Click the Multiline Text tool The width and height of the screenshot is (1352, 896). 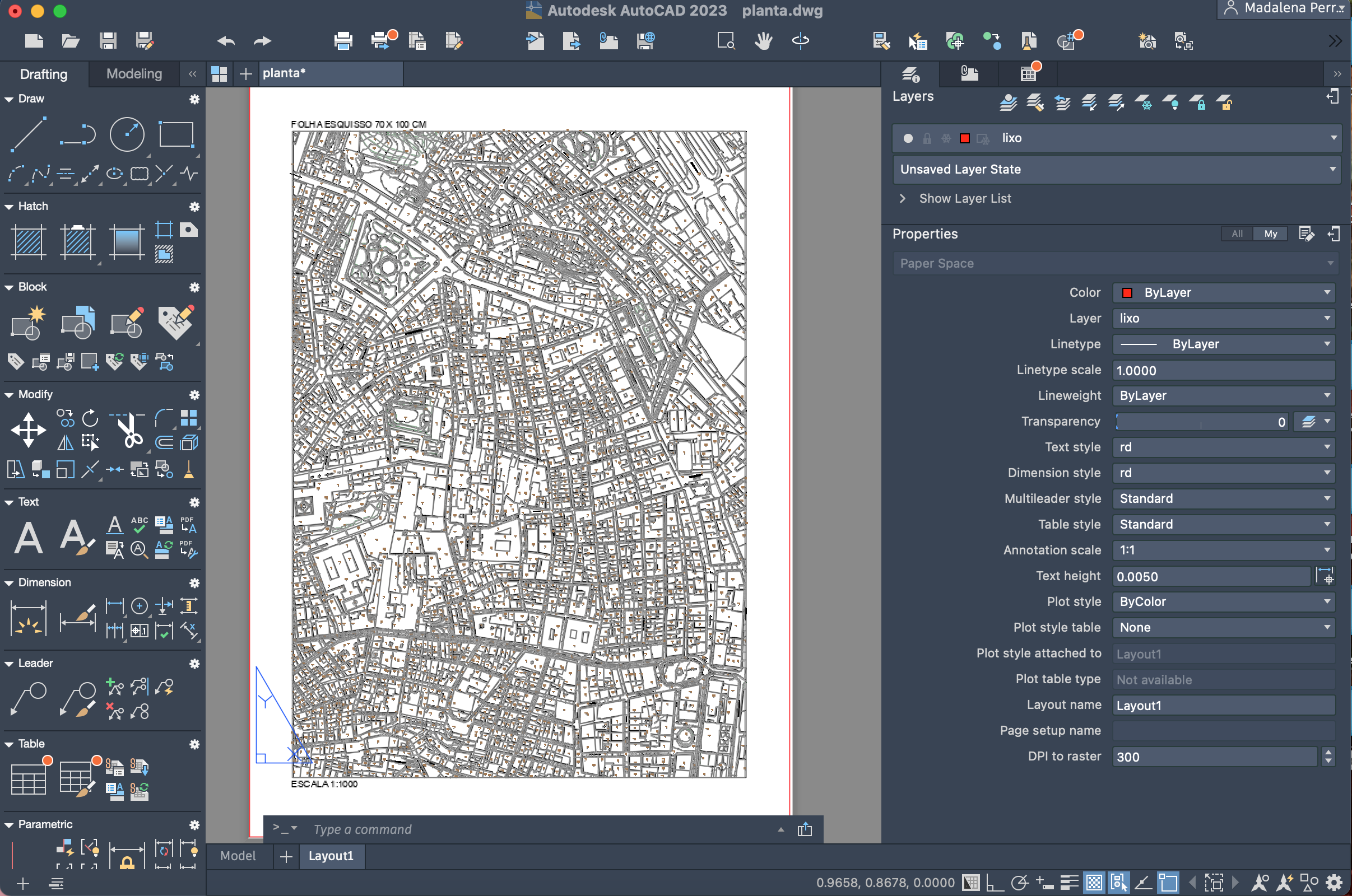click(x=29, y=538)
